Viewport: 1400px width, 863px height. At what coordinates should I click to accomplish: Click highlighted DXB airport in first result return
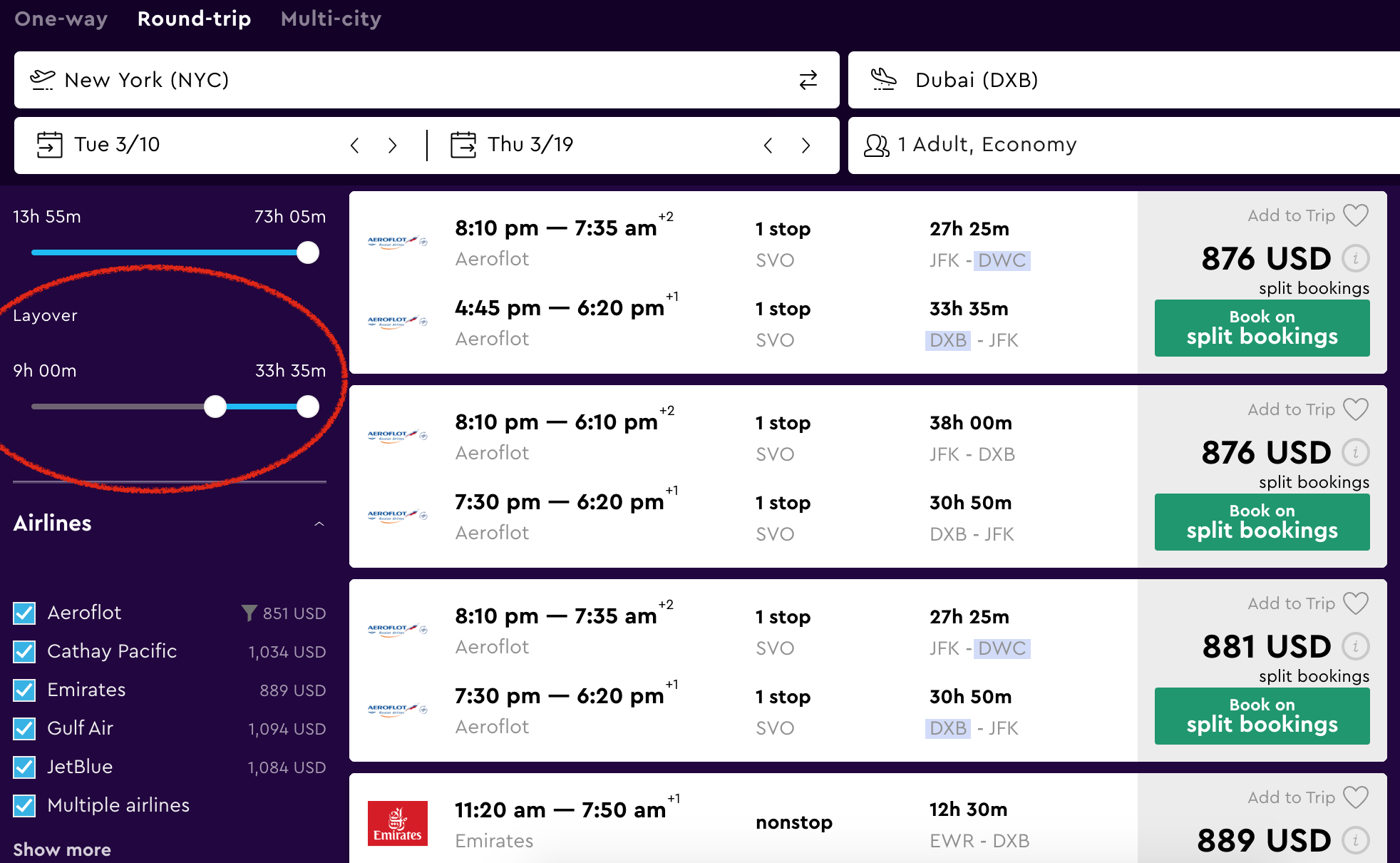pos(948,340)
